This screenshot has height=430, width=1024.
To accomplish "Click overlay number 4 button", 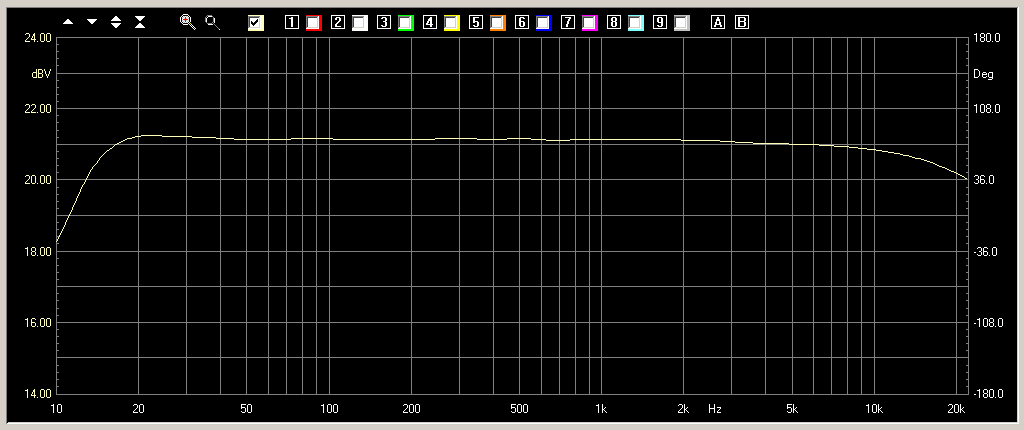I will click(x=430, y=22).
